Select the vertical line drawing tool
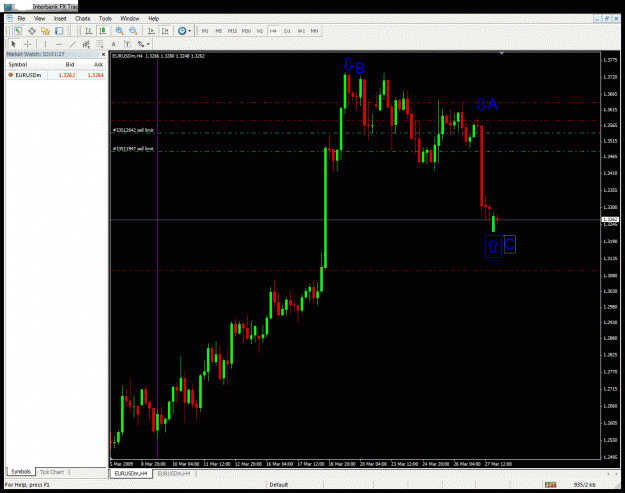The image size is (625, 493). pos(45,44)
